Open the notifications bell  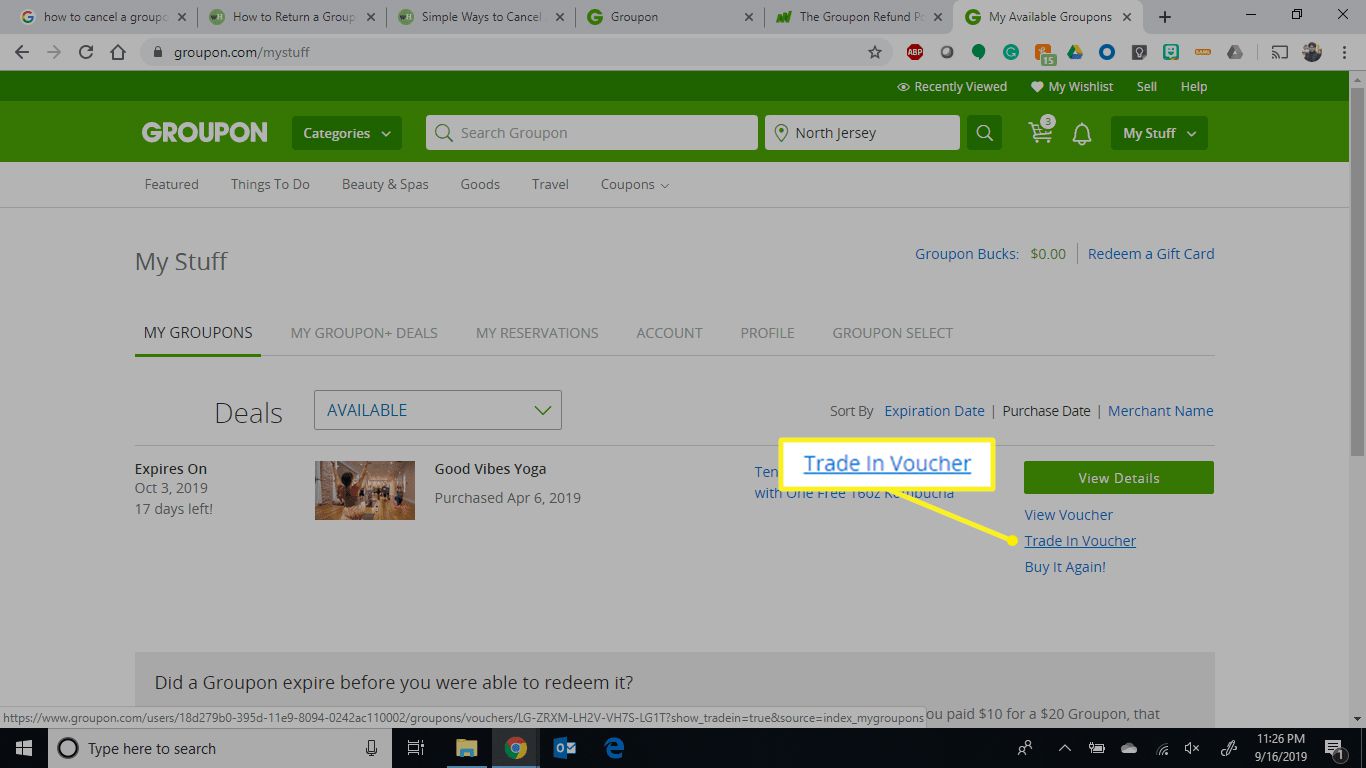1082,133
